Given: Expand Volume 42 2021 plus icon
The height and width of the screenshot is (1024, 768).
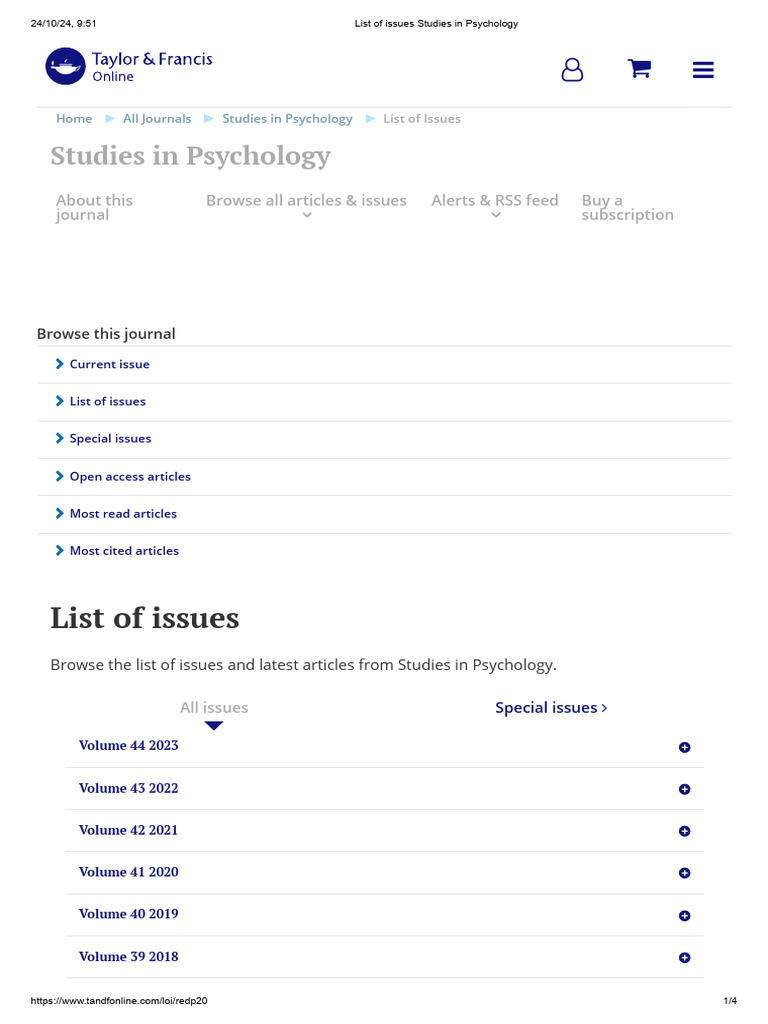Looking at the screenshot, I should tap(684, 831).
